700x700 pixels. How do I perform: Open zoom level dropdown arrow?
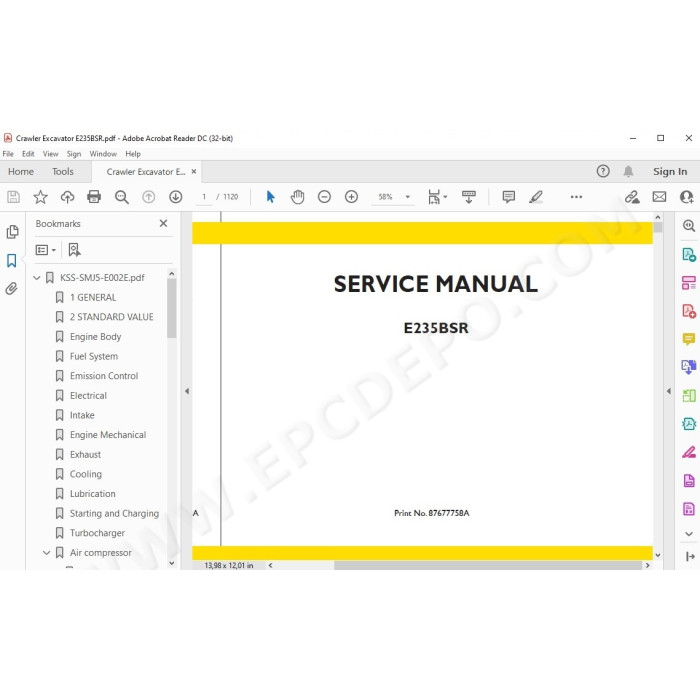(408, 197)
